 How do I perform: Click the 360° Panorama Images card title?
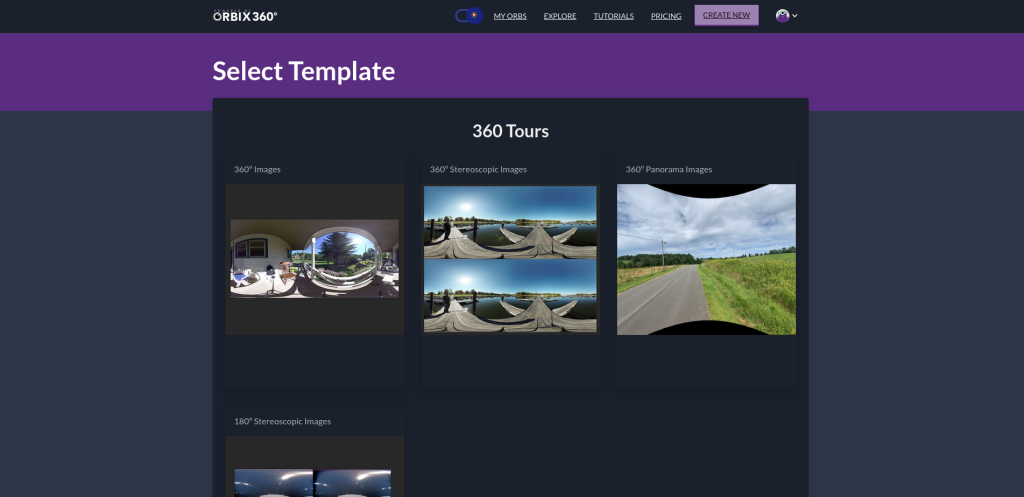tap(669, 170)
